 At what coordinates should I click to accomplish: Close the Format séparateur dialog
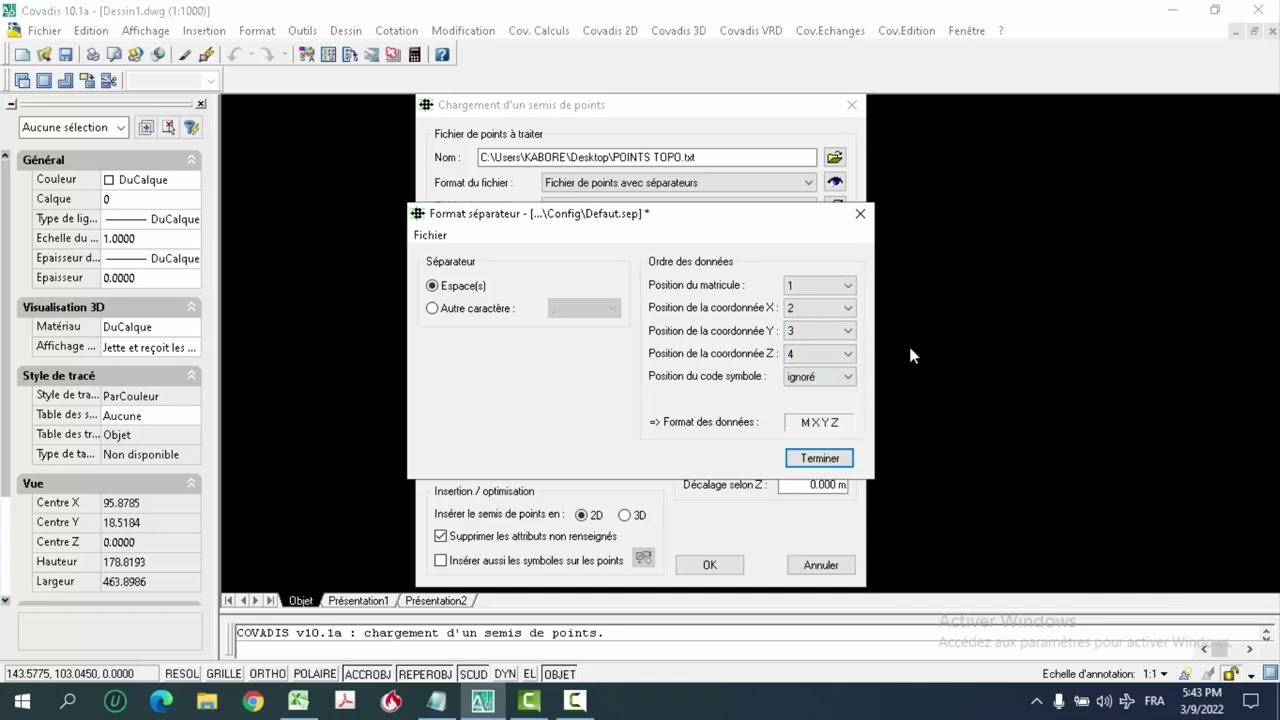pyautogui.click(x=860, y=213)
